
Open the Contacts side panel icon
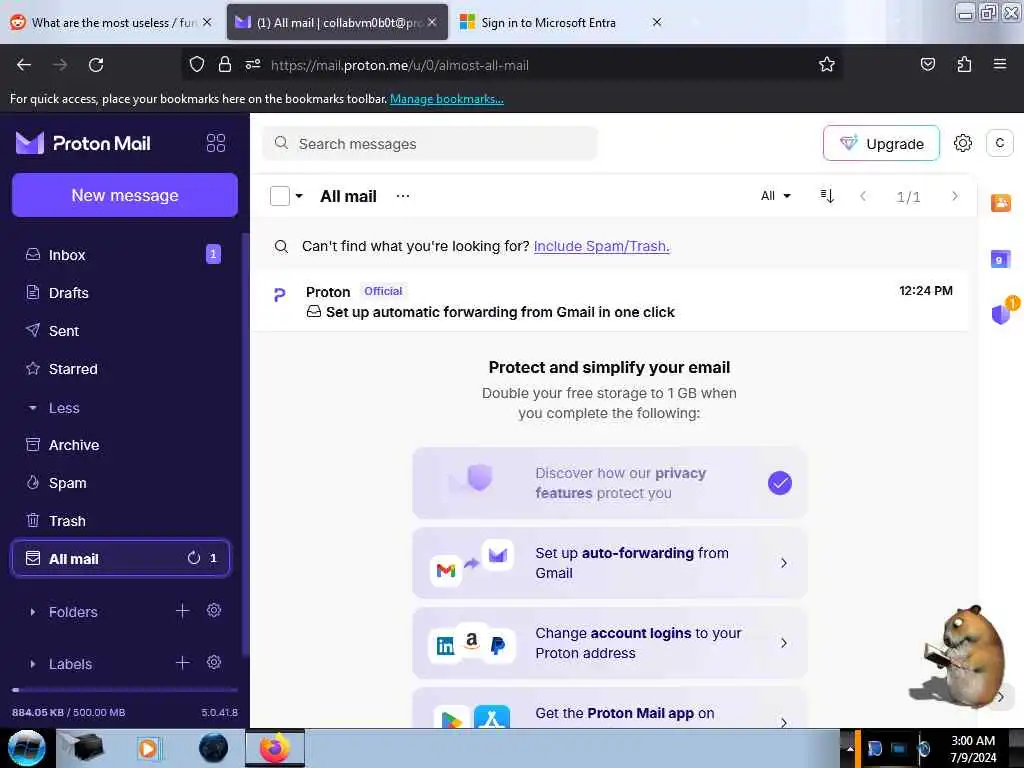click(x=1000, y=202)
